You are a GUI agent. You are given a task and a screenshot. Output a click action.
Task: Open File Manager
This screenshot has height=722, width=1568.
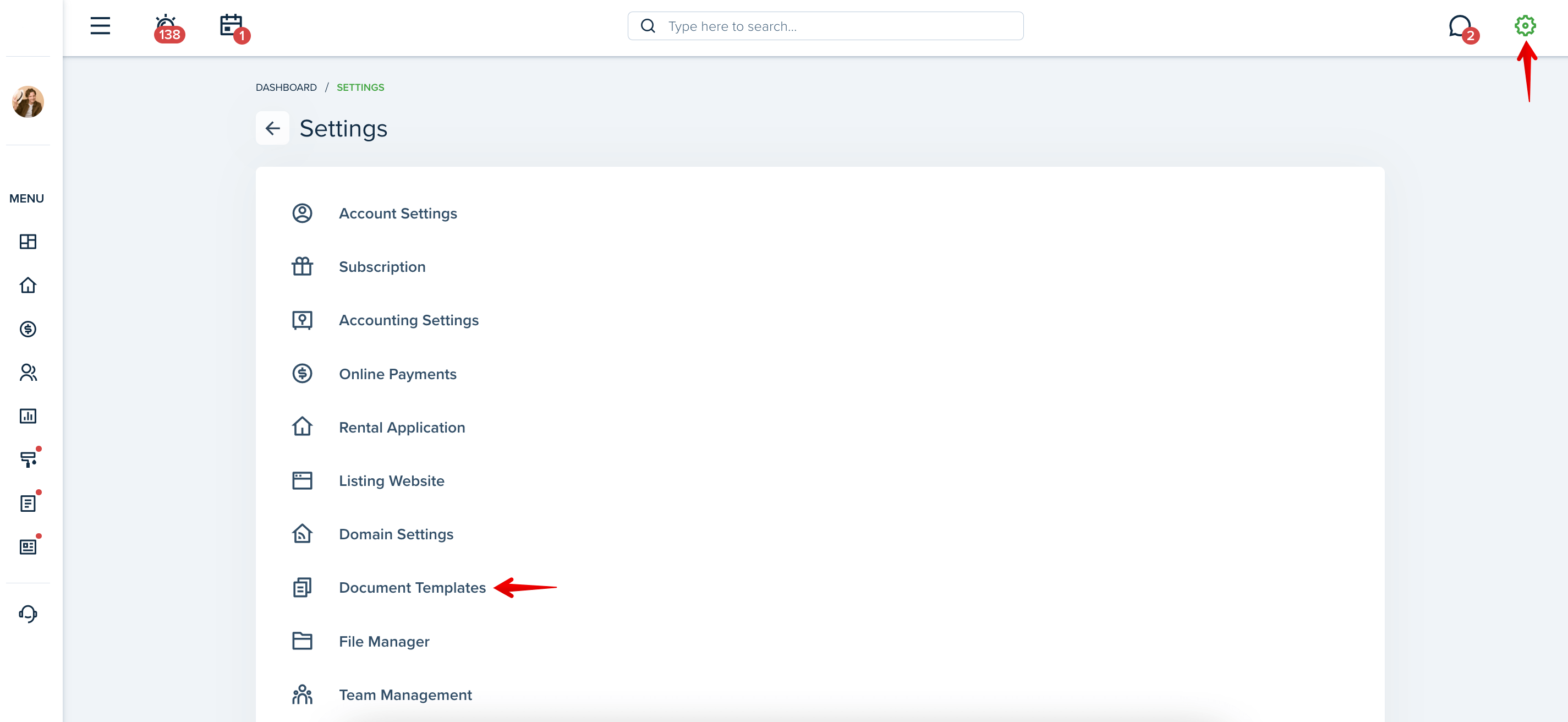point(384,641)
